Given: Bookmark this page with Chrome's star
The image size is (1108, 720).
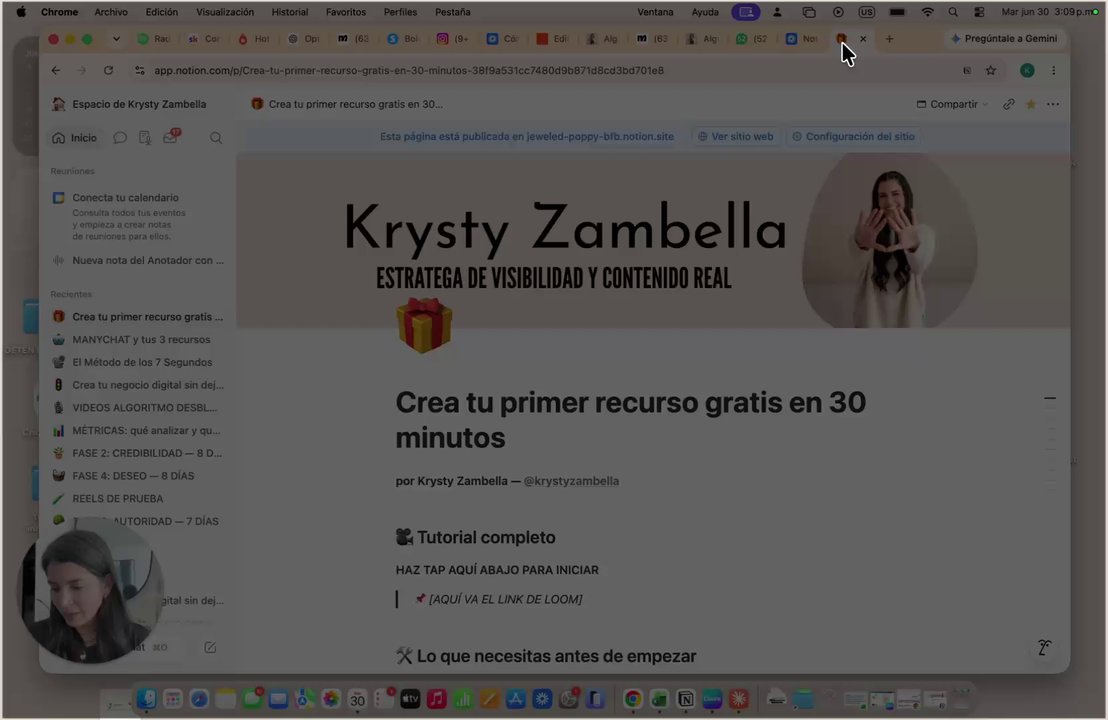Looking at the screenshot, I should coord(991,70).
